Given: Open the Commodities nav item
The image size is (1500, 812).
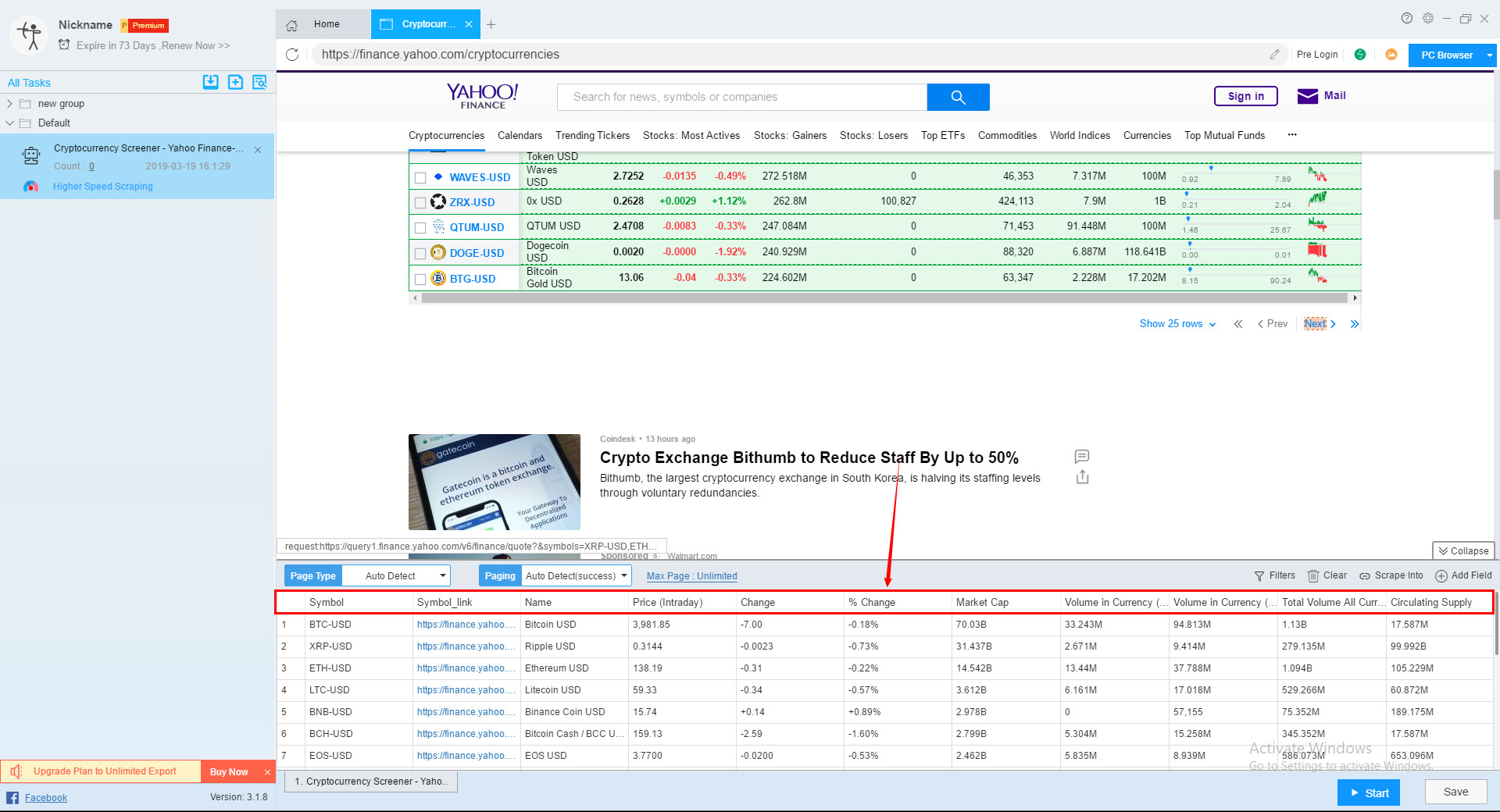Looking at the screenshot, I should [x=1007, y=136].
